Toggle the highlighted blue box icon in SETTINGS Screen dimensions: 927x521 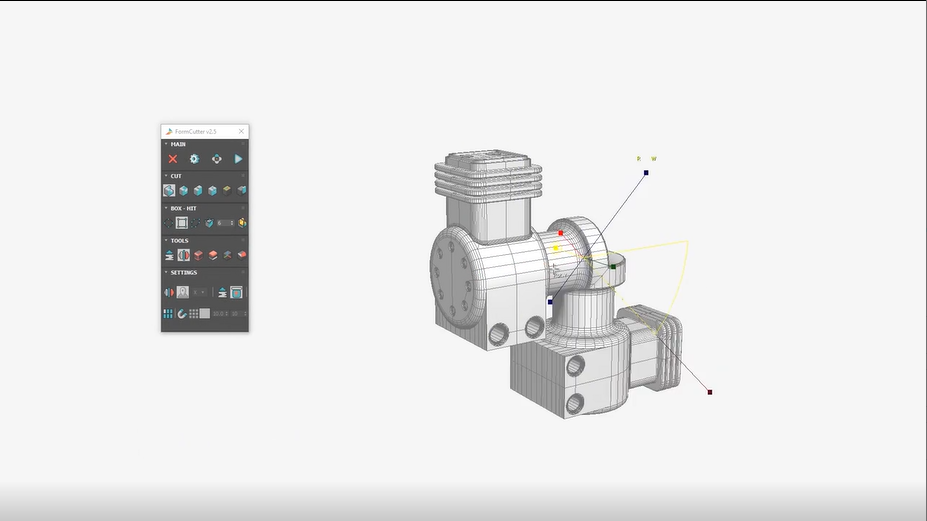click(x=236, y=292)
